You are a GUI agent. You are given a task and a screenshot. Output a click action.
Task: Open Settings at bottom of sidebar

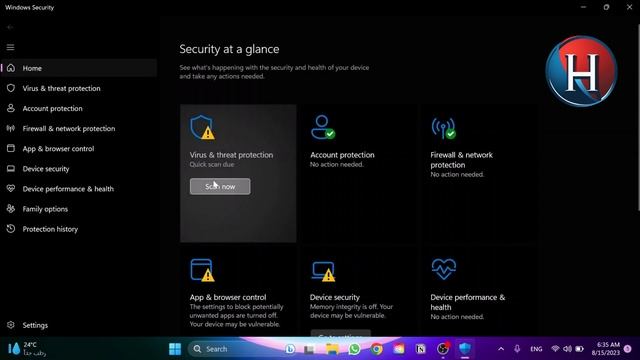click(x=79, y=325)
